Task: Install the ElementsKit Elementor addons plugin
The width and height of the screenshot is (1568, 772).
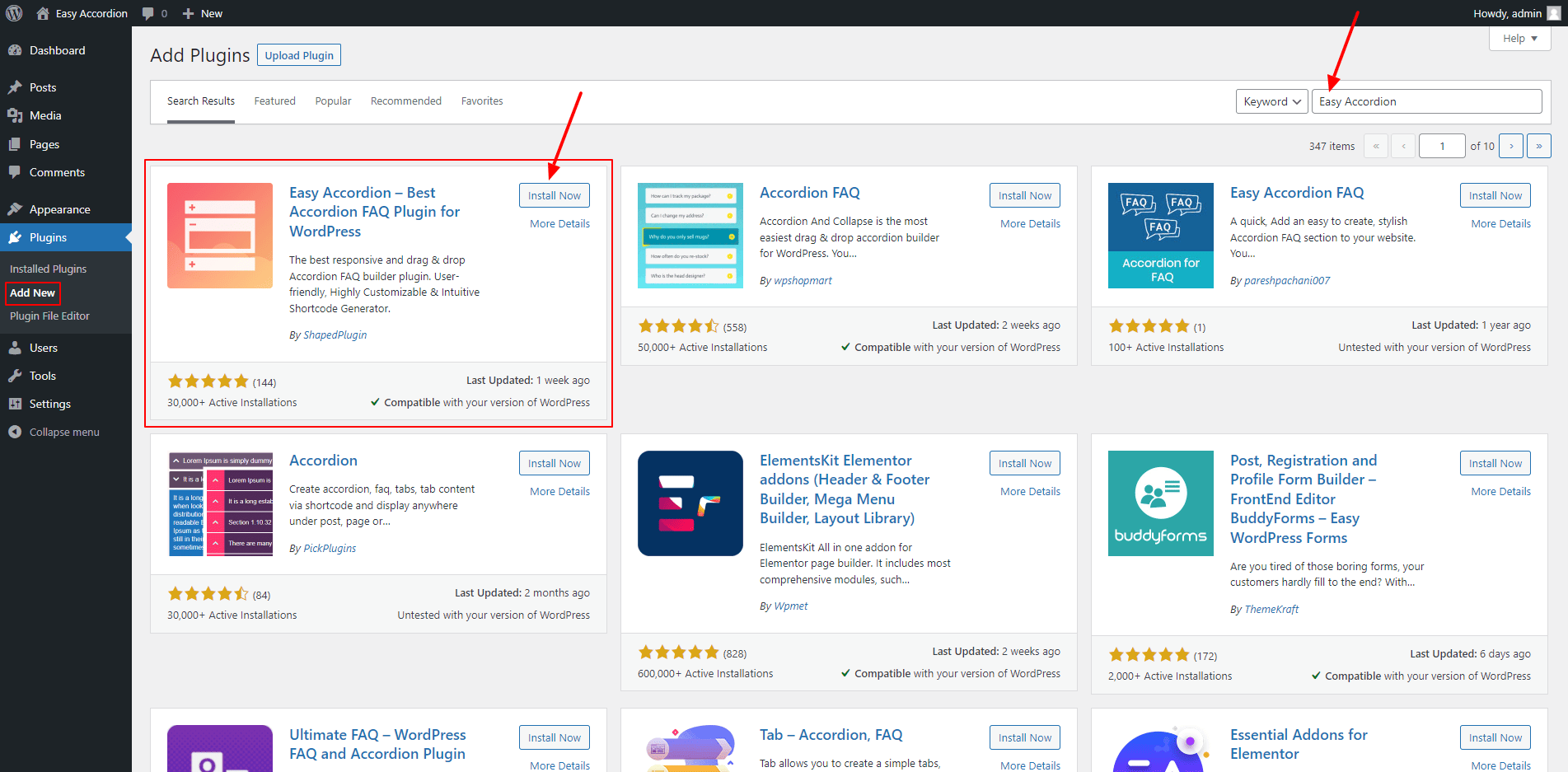Action: tap(1025, 463)
